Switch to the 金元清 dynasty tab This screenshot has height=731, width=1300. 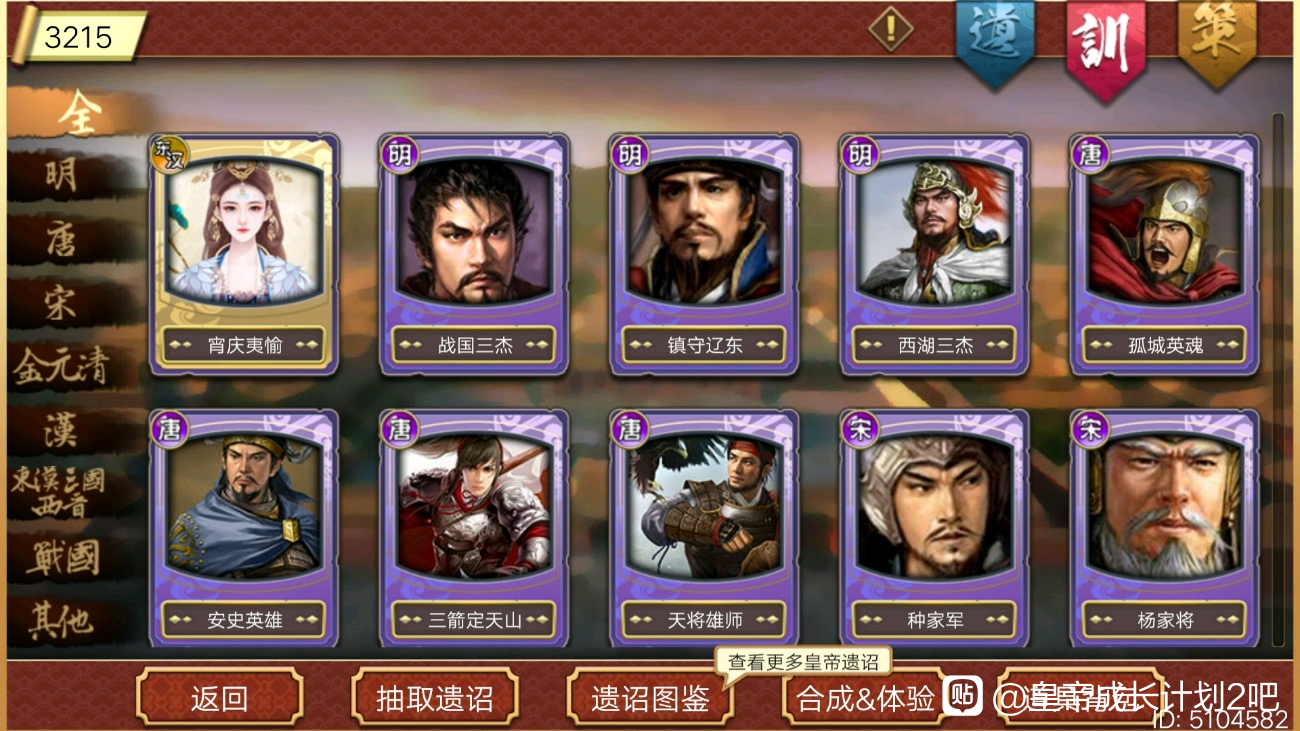click(x=60, y=367)
